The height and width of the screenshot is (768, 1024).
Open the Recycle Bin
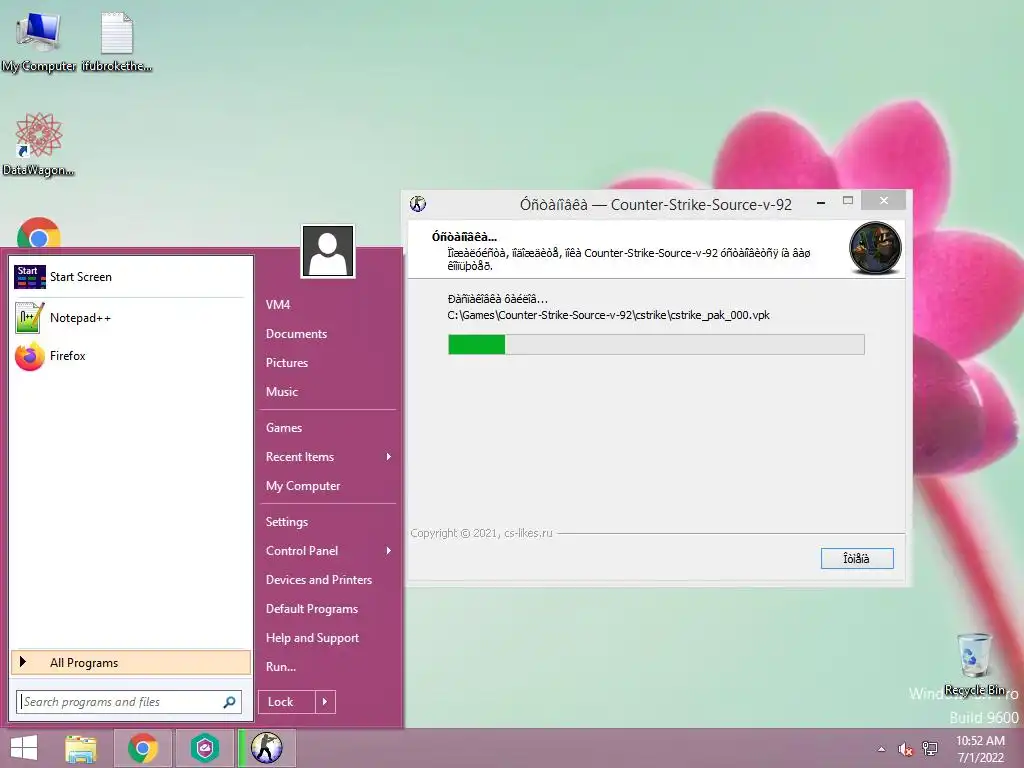point(974,664)
